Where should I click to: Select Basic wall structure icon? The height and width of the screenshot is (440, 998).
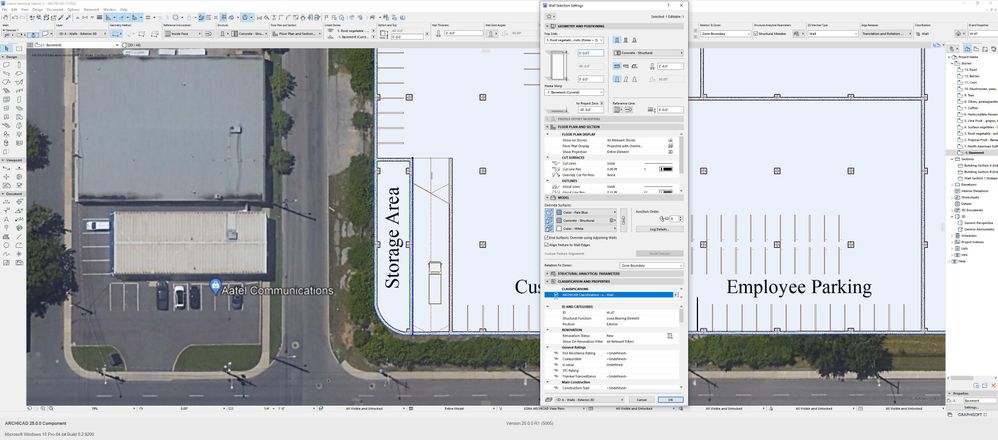(617, 40)
